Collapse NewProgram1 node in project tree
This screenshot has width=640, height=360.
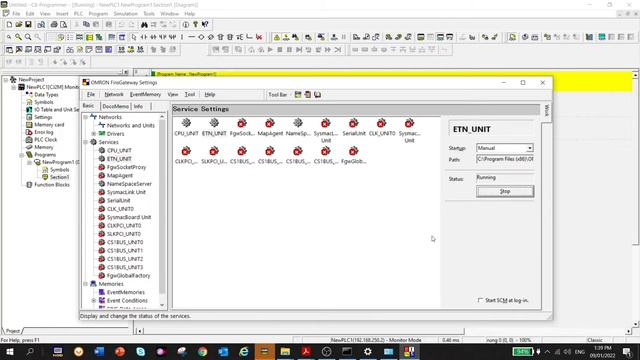coord(29,162)
